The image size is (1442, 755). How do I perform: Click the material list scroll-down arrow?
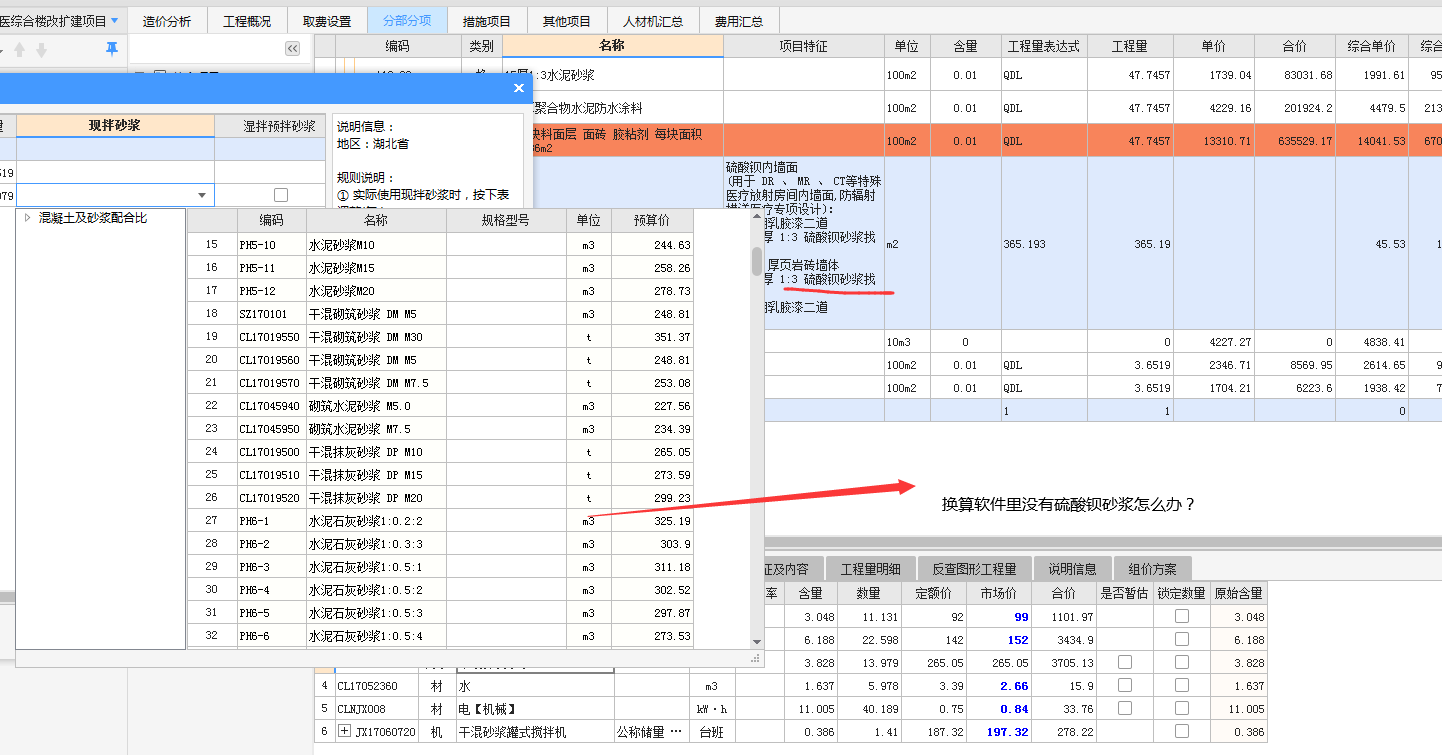[758, 640]
